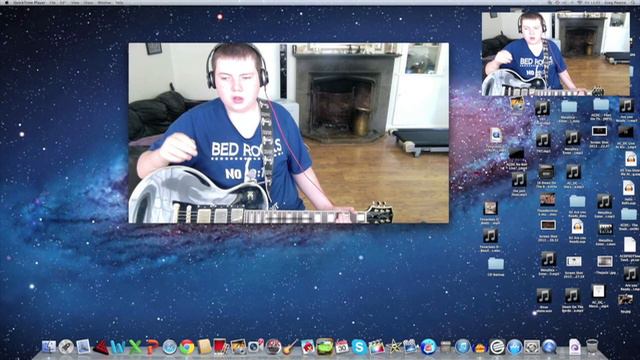Open Spotlight search in menu bar

[632, 2]
